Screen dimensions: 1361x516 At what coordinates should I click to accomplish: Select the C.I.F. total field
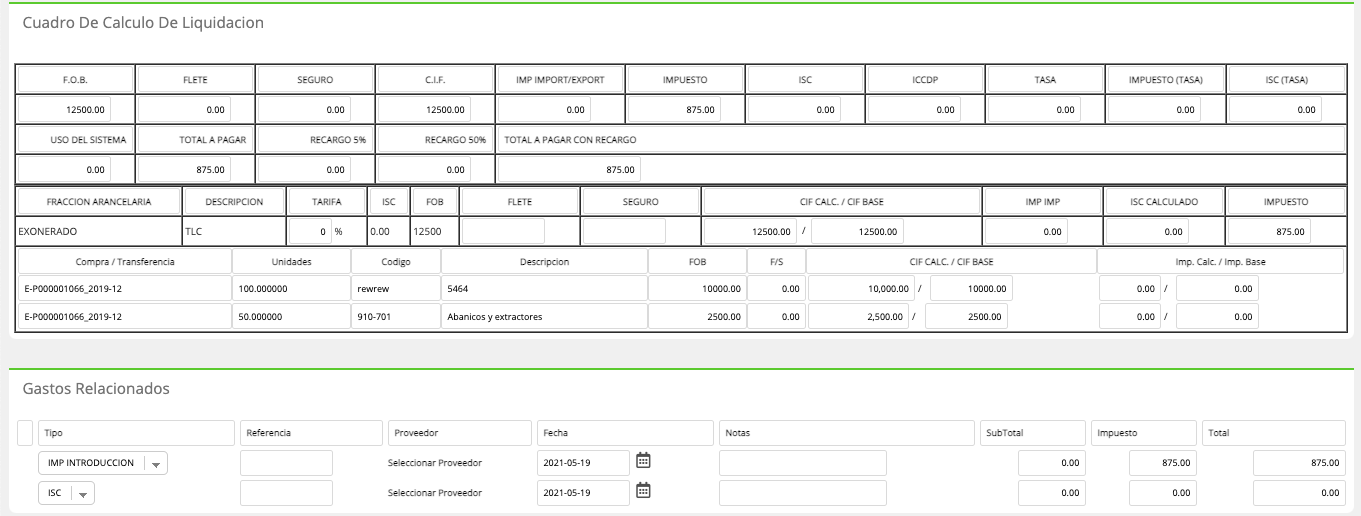tap(425, 110)
